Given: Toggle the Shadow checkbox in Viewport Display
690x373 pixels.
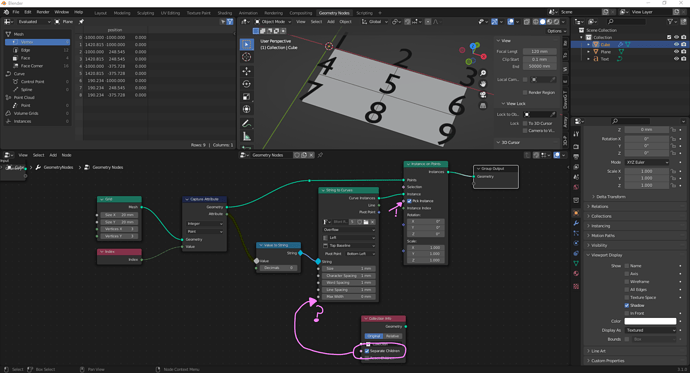Looking at the screenshot, I should (627, 305).
